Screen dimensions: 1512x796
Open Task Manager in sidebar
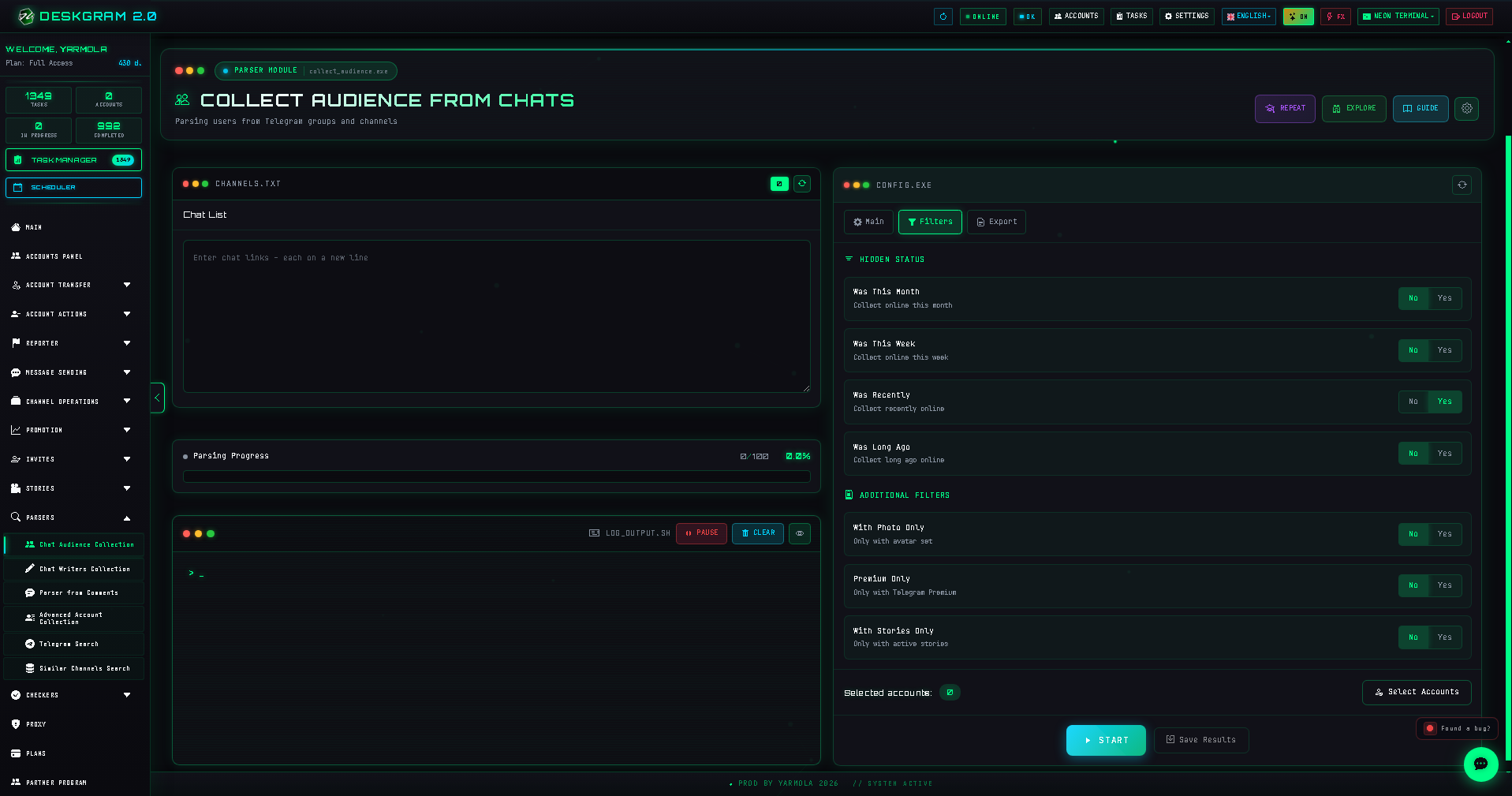73,159
